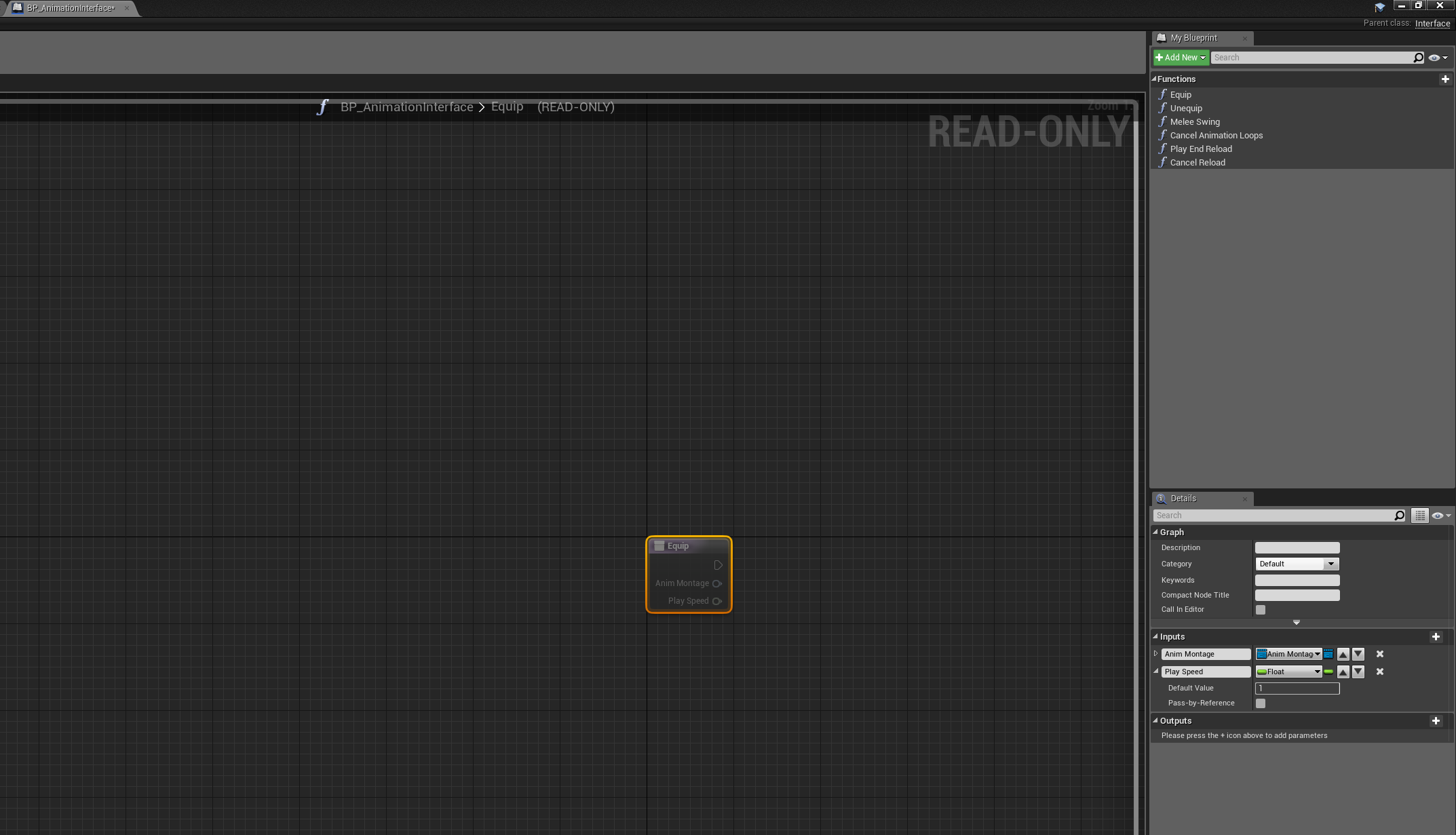Move Anim Montage parameter down
Image resolution: width=1456 pixels, height=835 pixels.
1358,655
